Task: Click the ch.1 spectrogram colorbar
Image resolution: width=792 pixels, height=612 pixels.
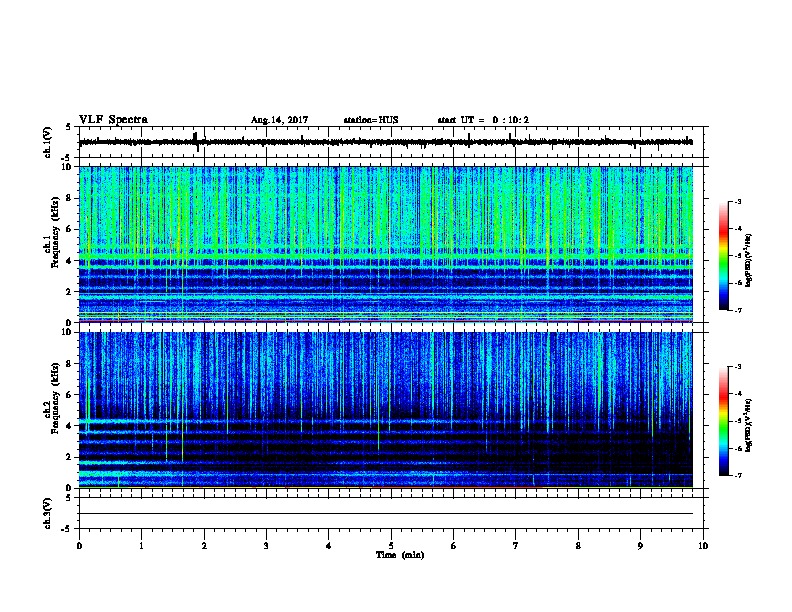Action: 723,256
